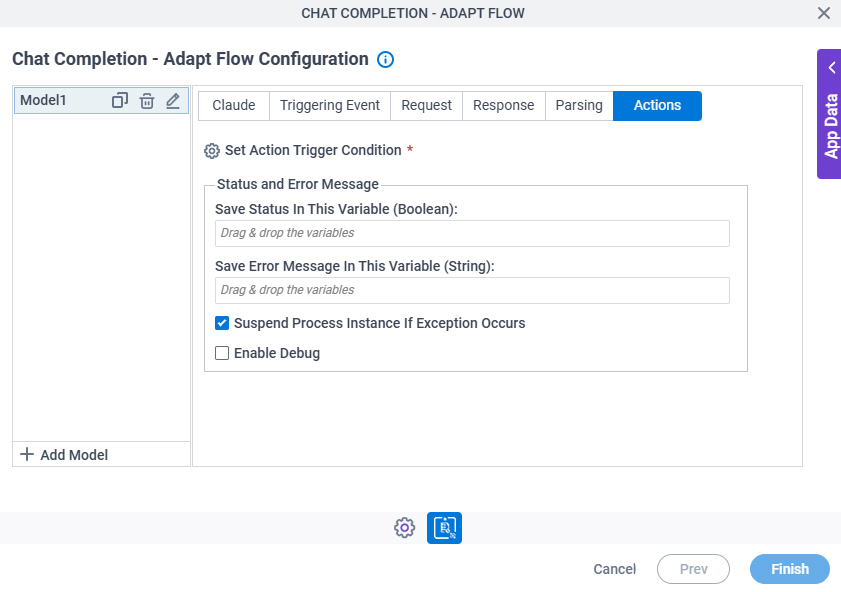This screenshot has width=841, height=592.
Task: Expand the App Data side panel
Action: click(x=829, y=114)
